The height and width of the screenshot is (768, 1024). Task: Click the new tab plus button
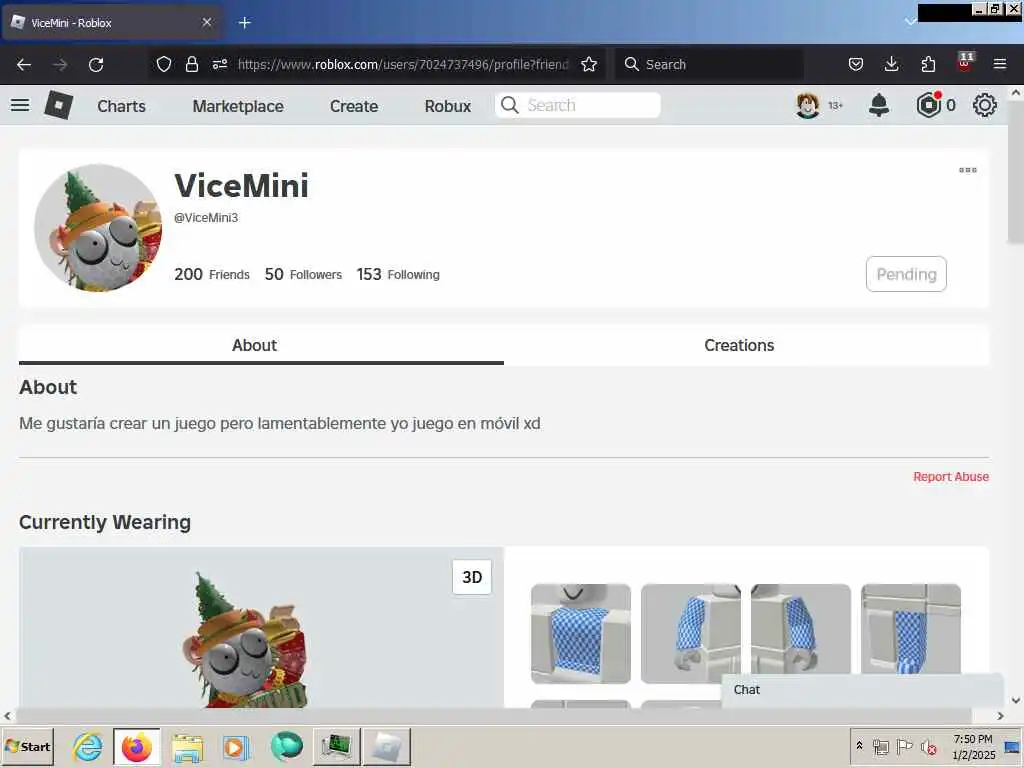point(245,23)
